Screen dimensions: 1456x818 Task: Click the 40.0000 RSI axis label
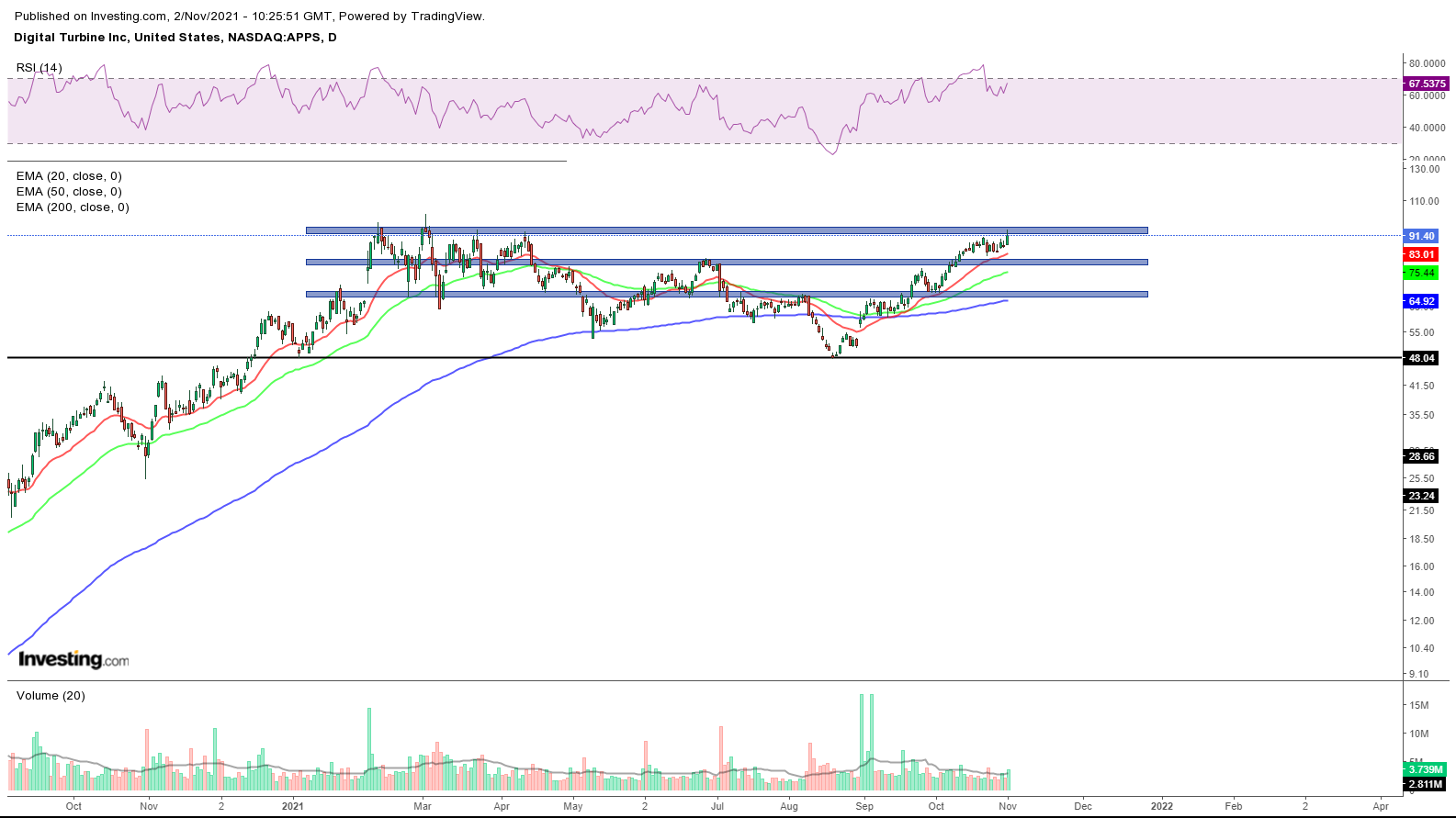pos(1428,128)
